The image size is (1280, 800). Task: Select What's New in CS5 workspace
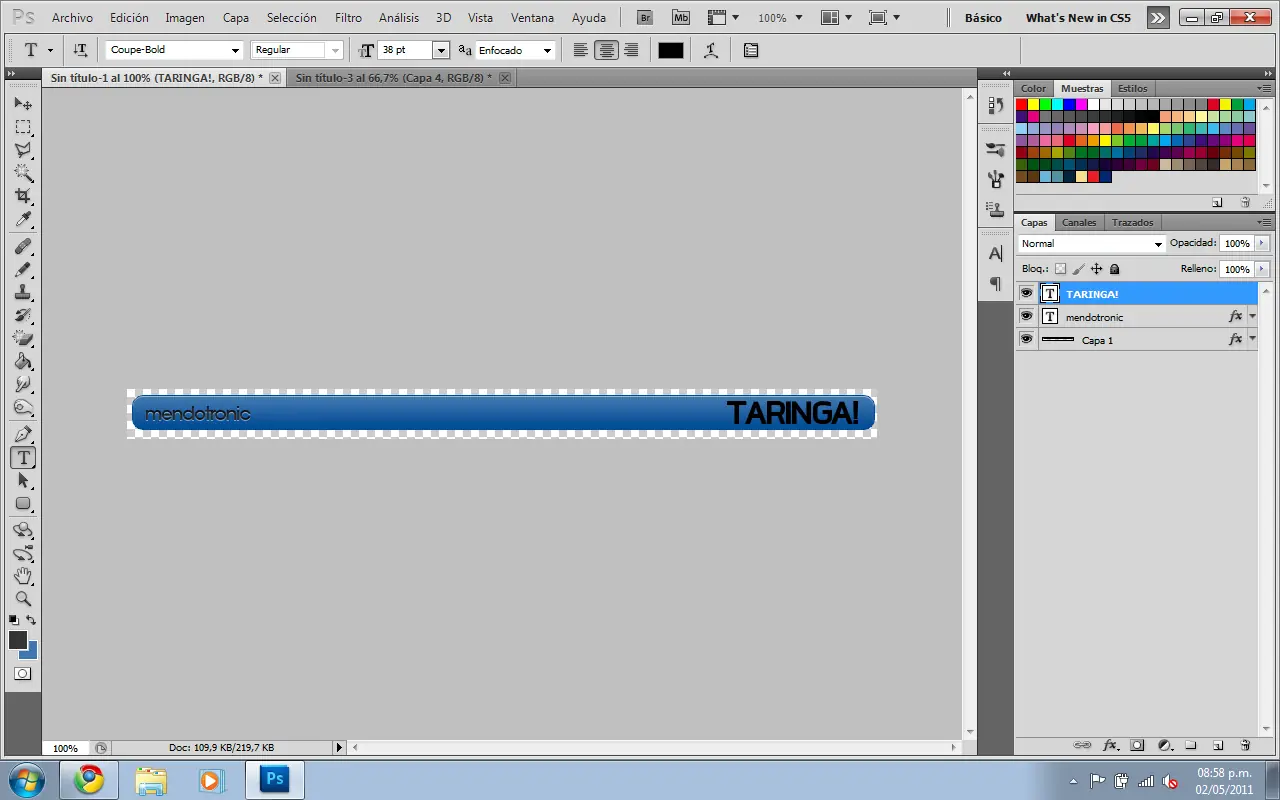(x=1078, y=18)
